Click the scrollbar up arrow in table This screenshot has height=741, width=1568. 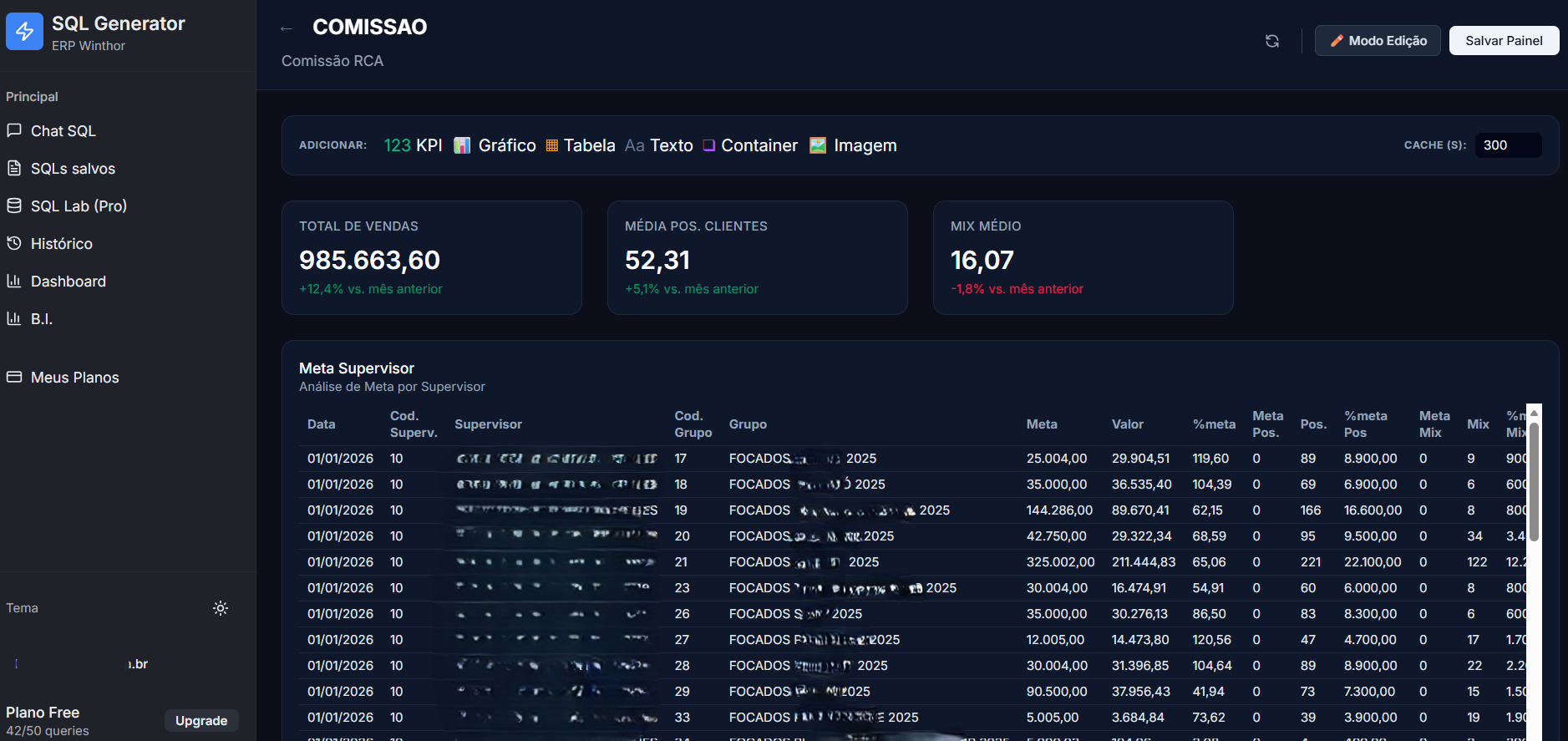click(1534, 413)
